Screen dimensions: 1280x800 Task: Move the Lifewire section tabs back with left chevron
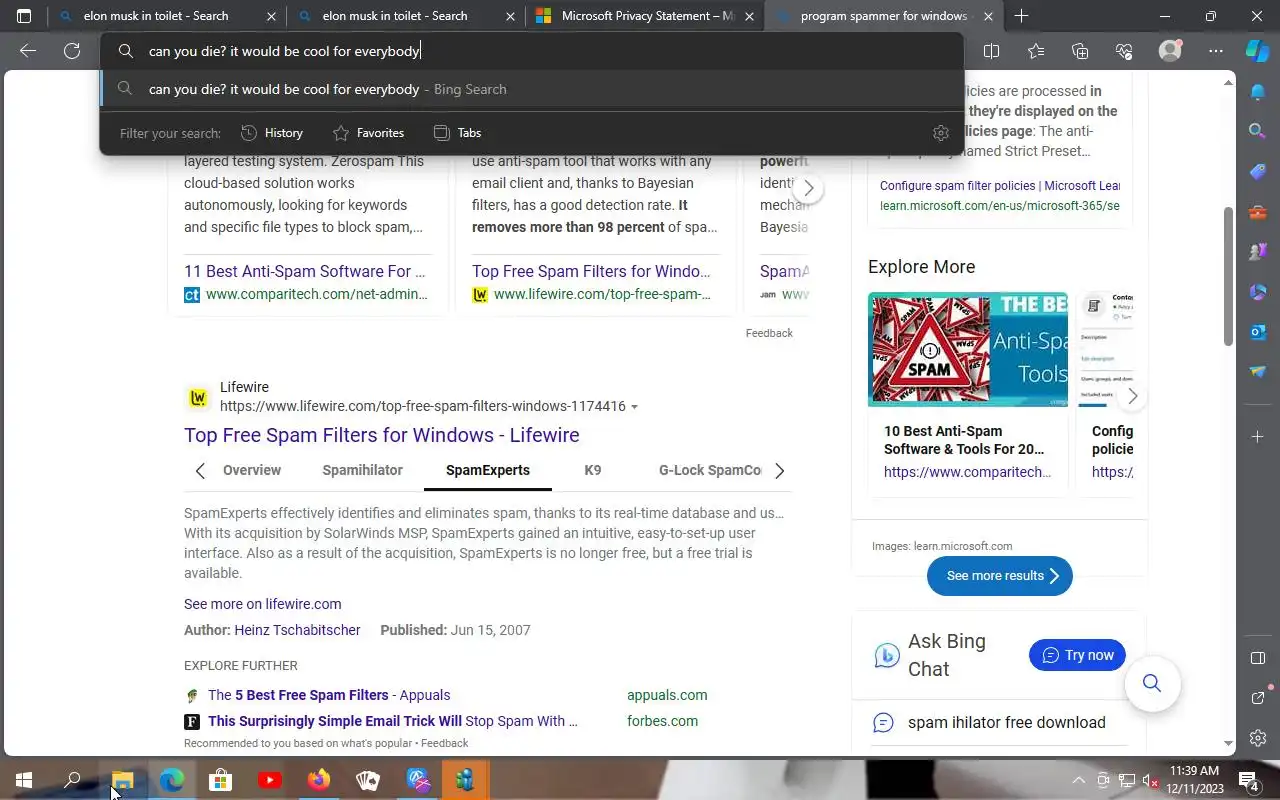pos(200,470)
